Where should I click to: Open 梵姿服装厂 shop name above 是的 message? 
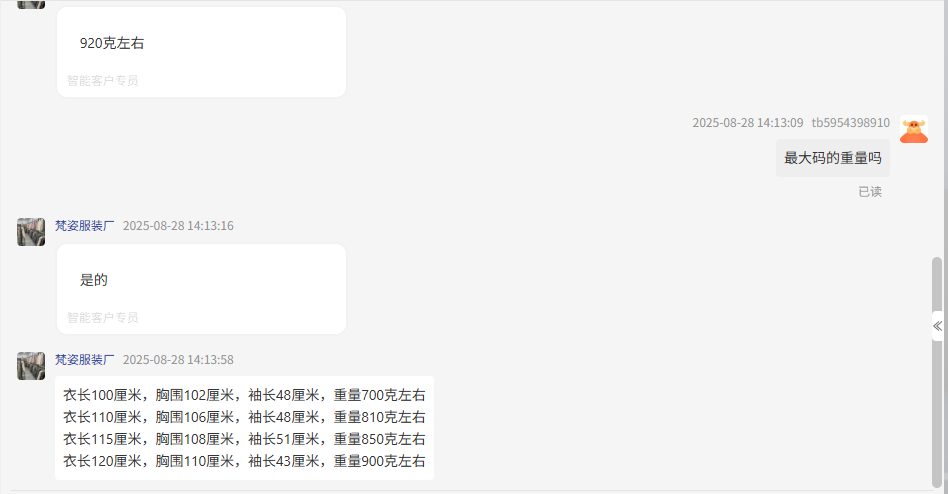pos(85,226)
